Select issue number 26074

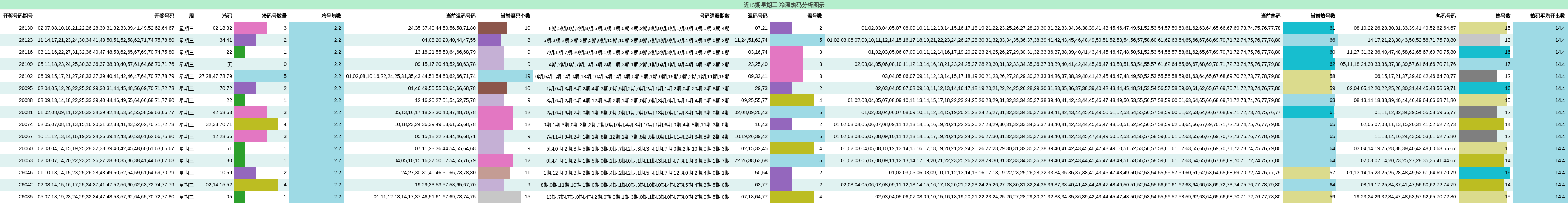26,124
